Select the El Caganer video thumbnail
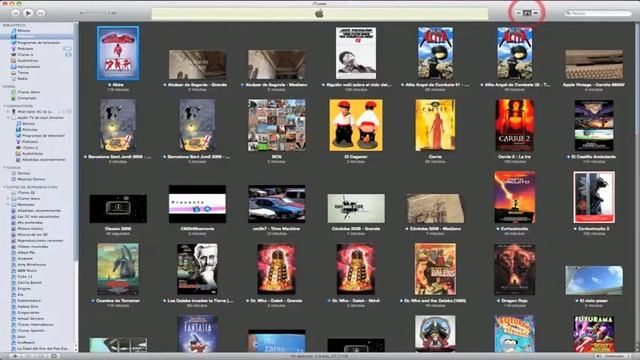Image resolution: width=640 pixels, height=360 pixels. coord(356,125)
